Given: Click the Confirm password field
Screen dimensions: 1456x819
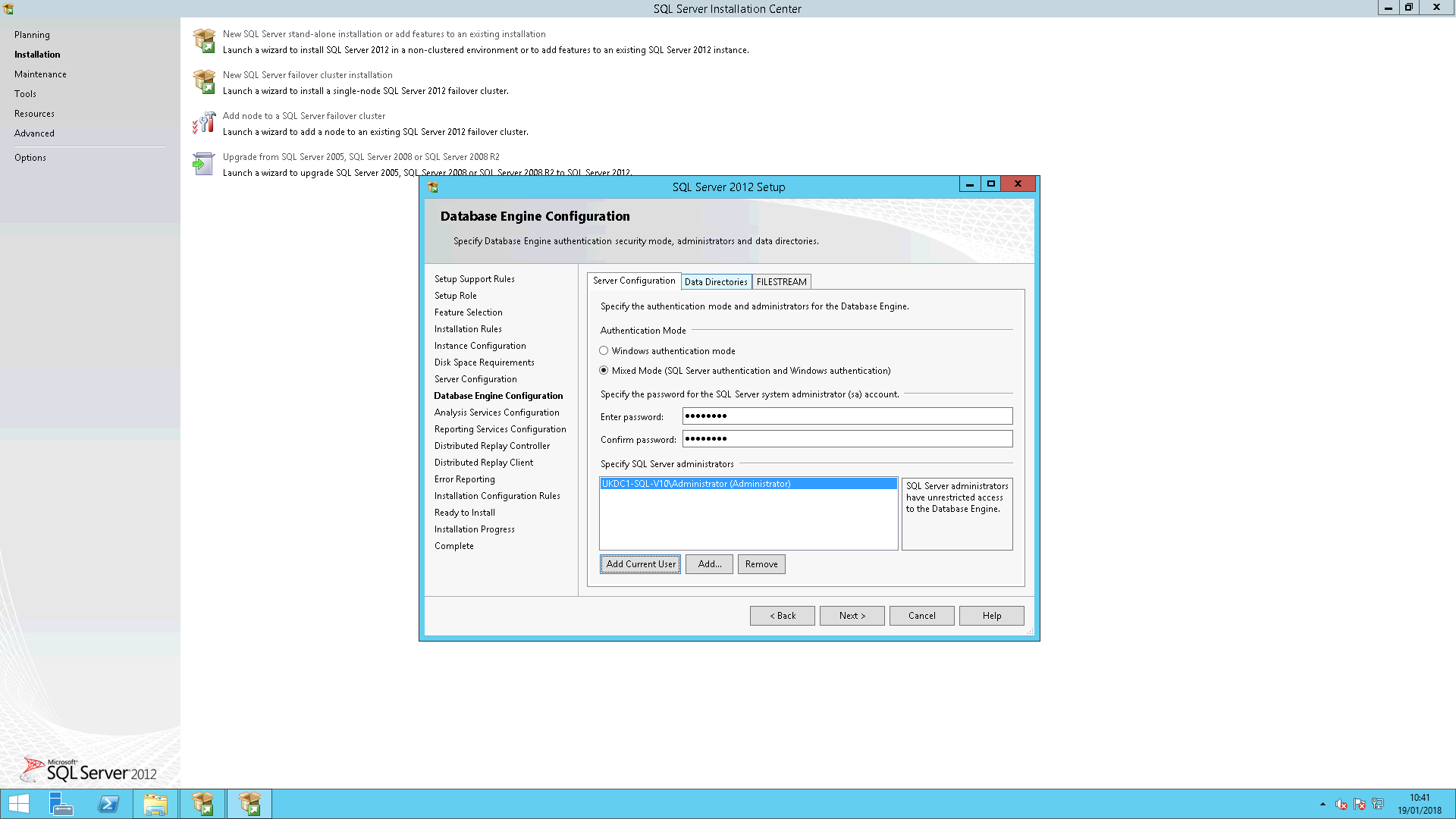Looking at the screenshot, I should [847, 439].
